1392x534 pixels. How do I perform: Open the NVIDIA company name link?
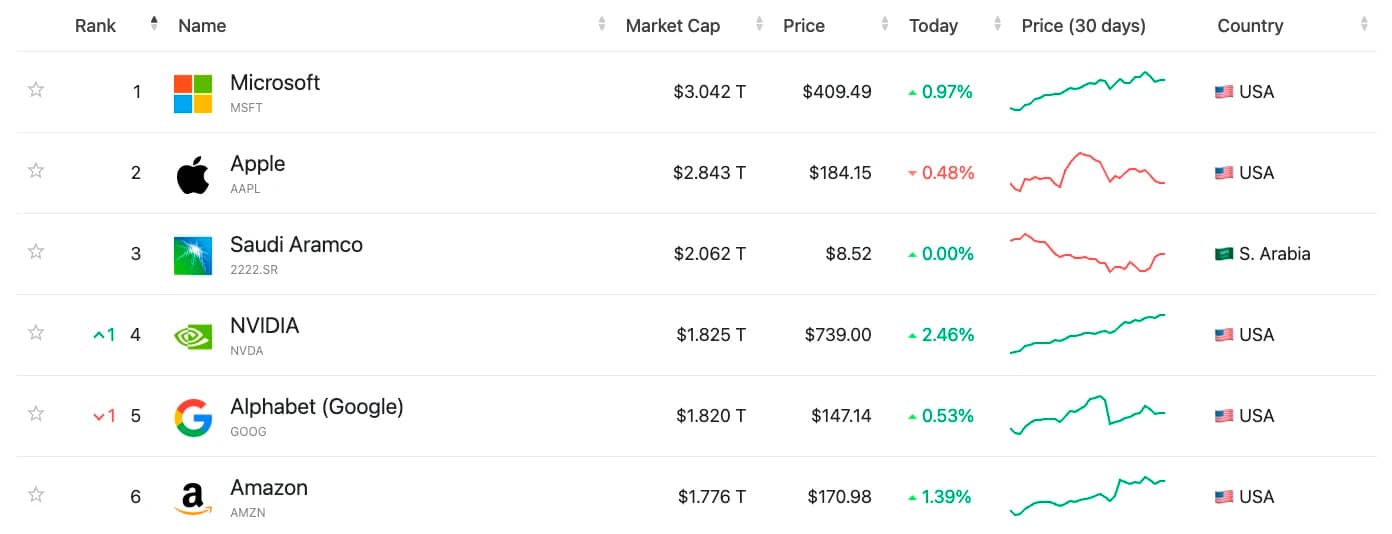(x=264, y=326)
